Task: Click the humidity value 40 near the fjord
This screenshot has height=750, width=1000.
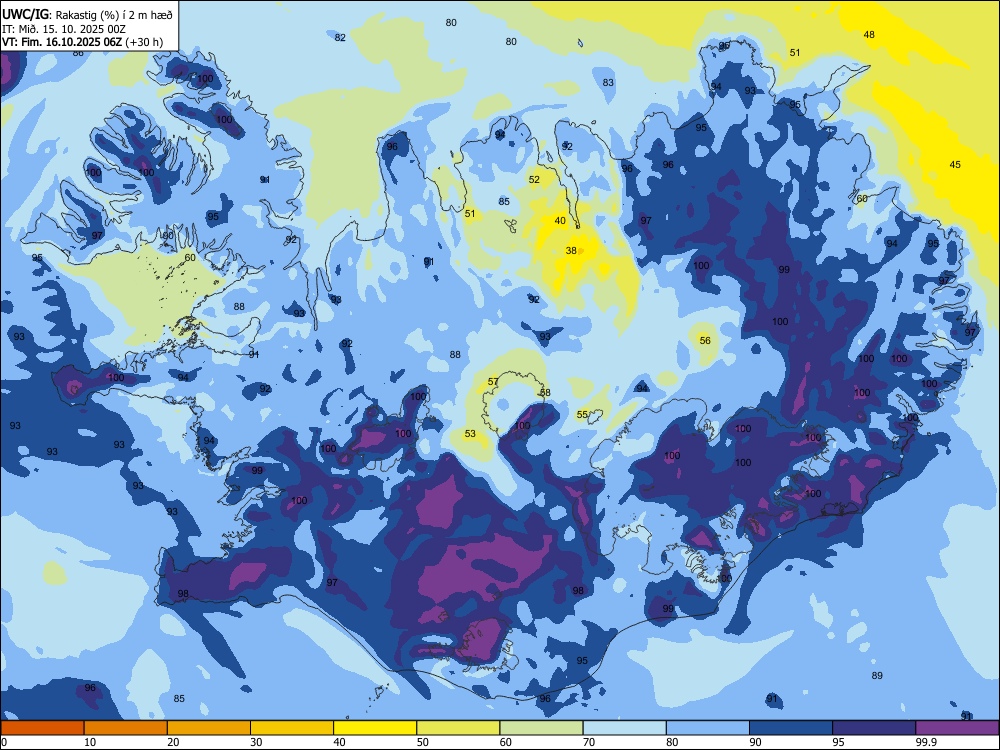Action: coord(560,221)
